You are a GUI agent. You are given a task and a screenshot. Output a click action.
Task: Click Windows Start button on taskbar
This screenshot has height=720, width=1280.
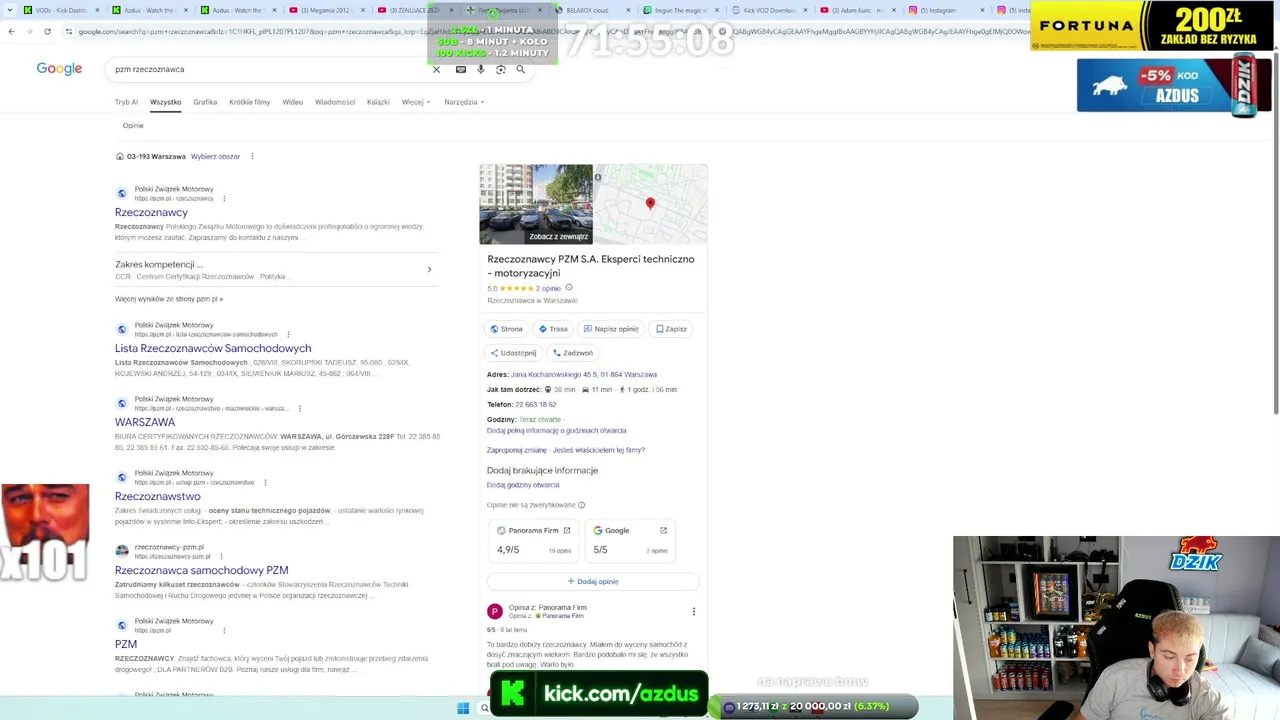click(463, 708)
